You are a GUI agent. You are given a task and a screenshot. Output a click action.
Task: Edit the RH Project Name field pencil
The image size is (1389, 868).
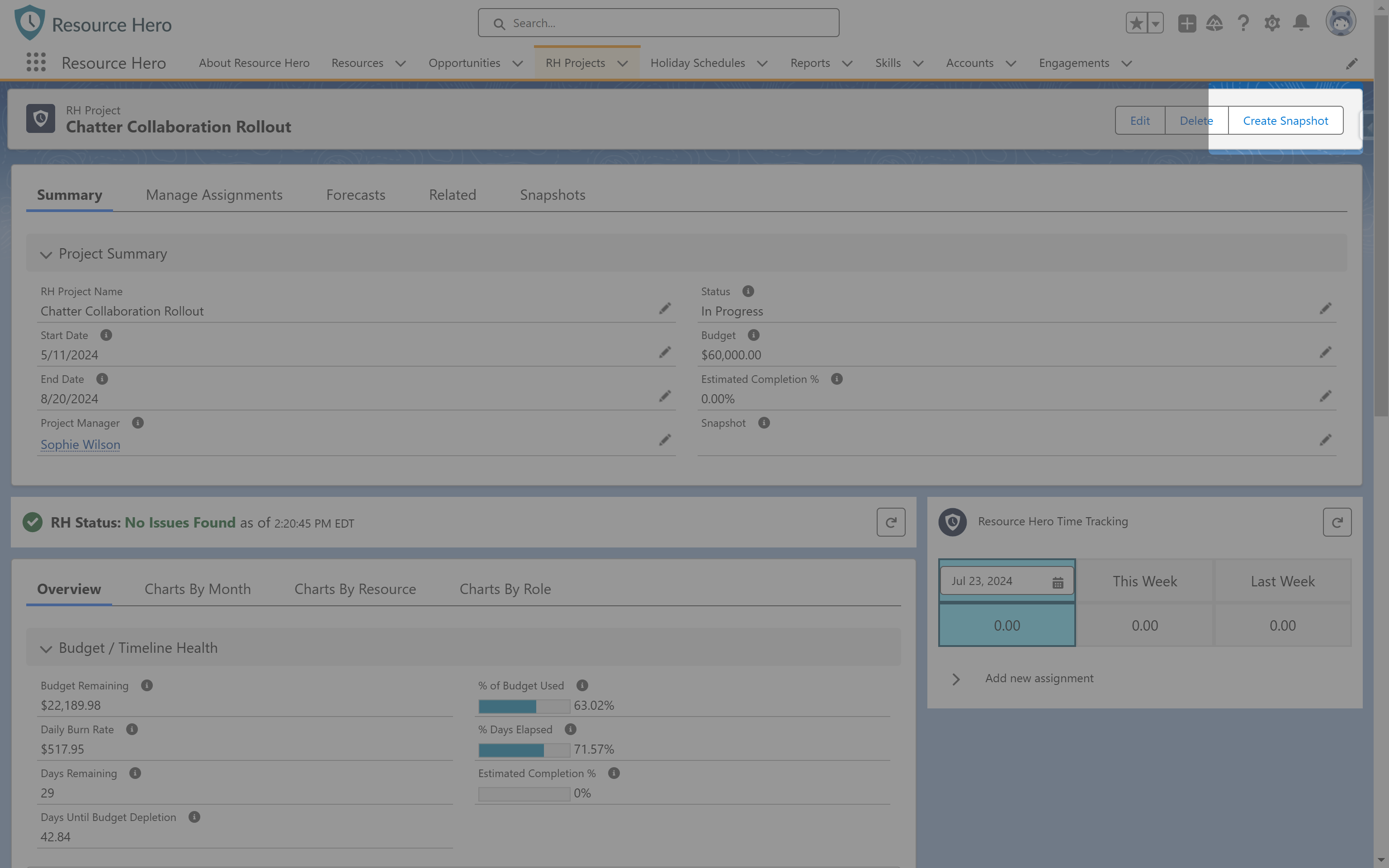(665, 309)
